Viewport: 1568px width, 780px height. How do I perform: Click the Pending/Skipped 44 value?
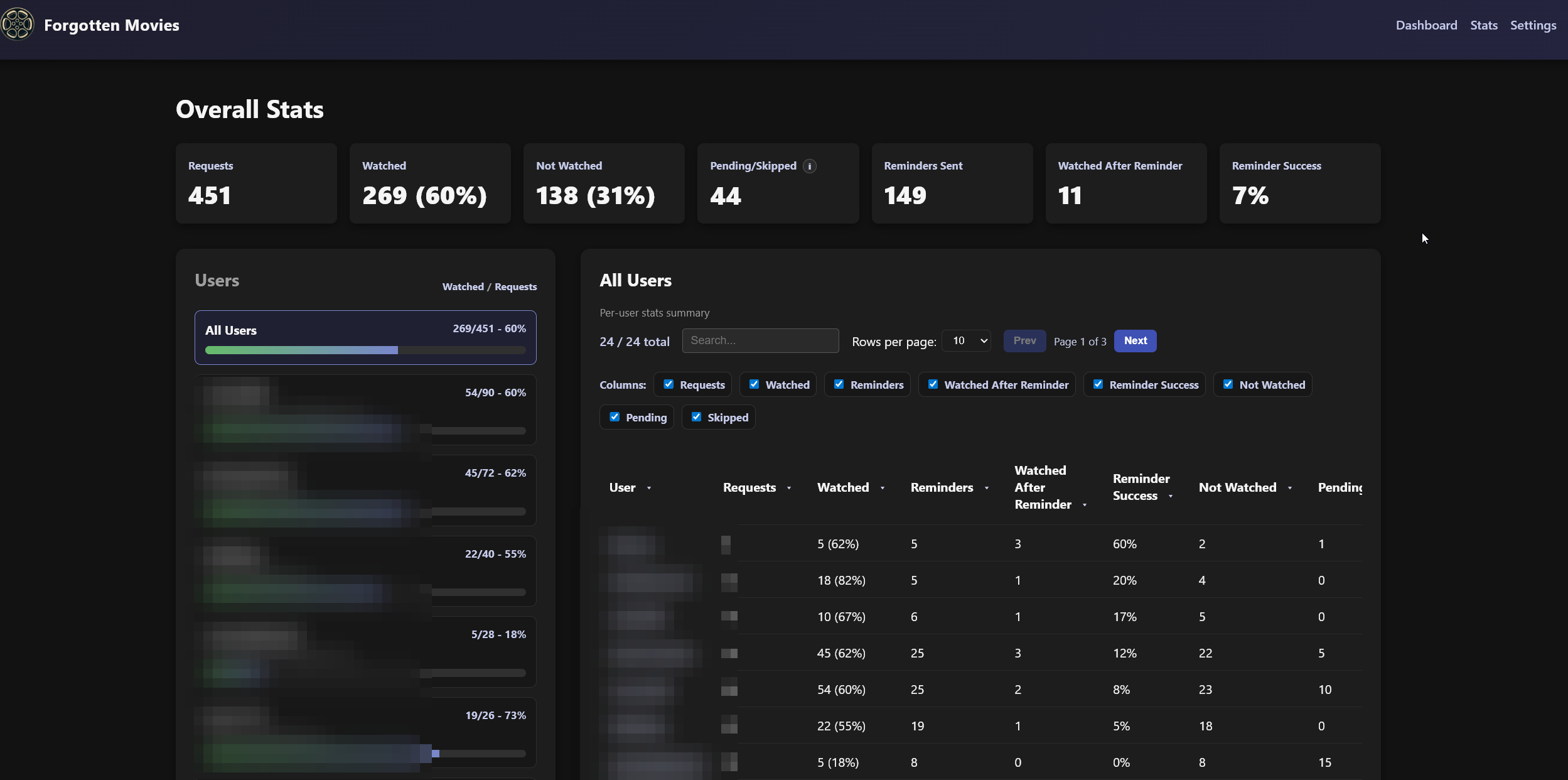coord(726,196)
